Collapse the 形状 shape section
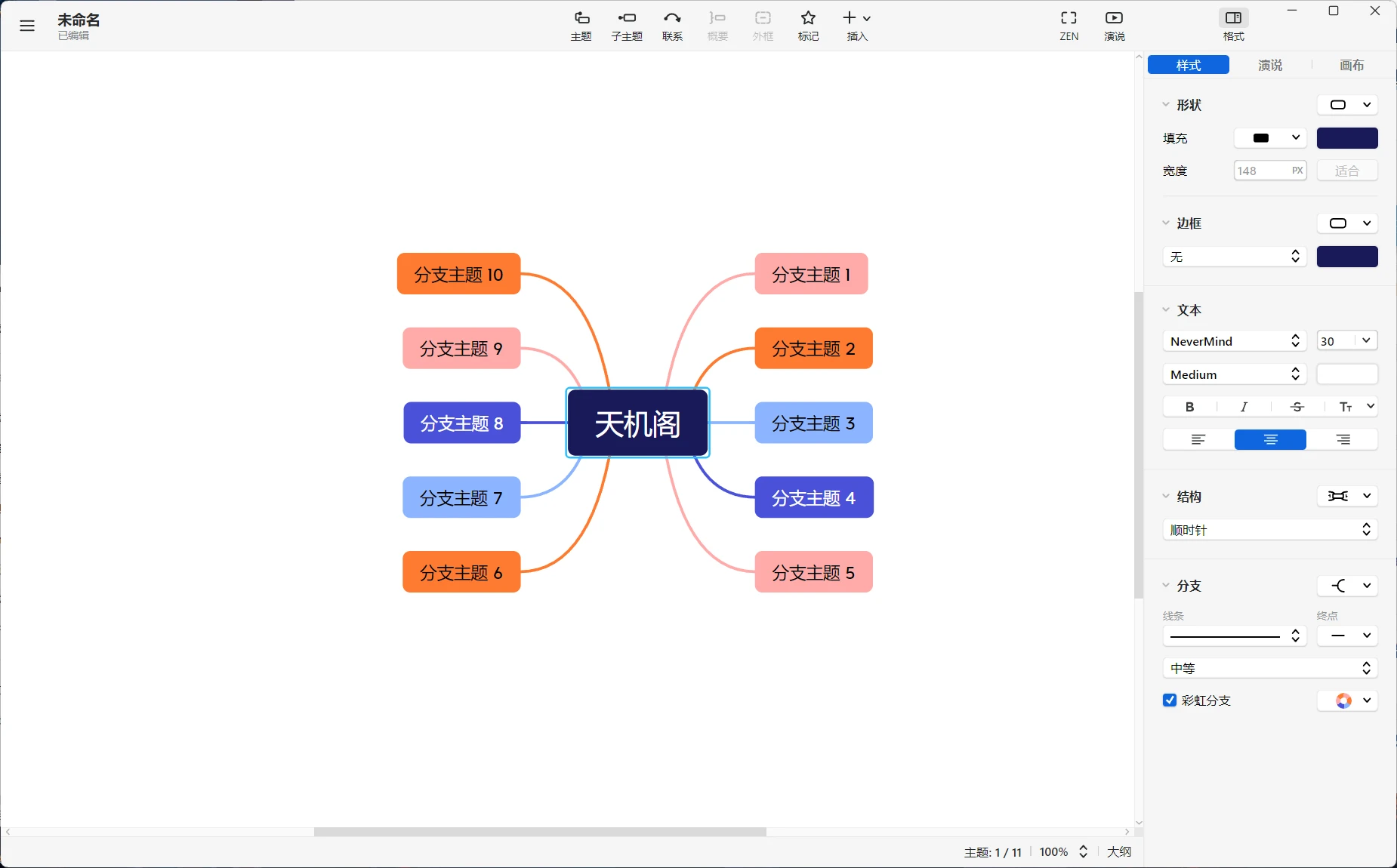This screenshot has width=1397, height=868. (1166, 105)
